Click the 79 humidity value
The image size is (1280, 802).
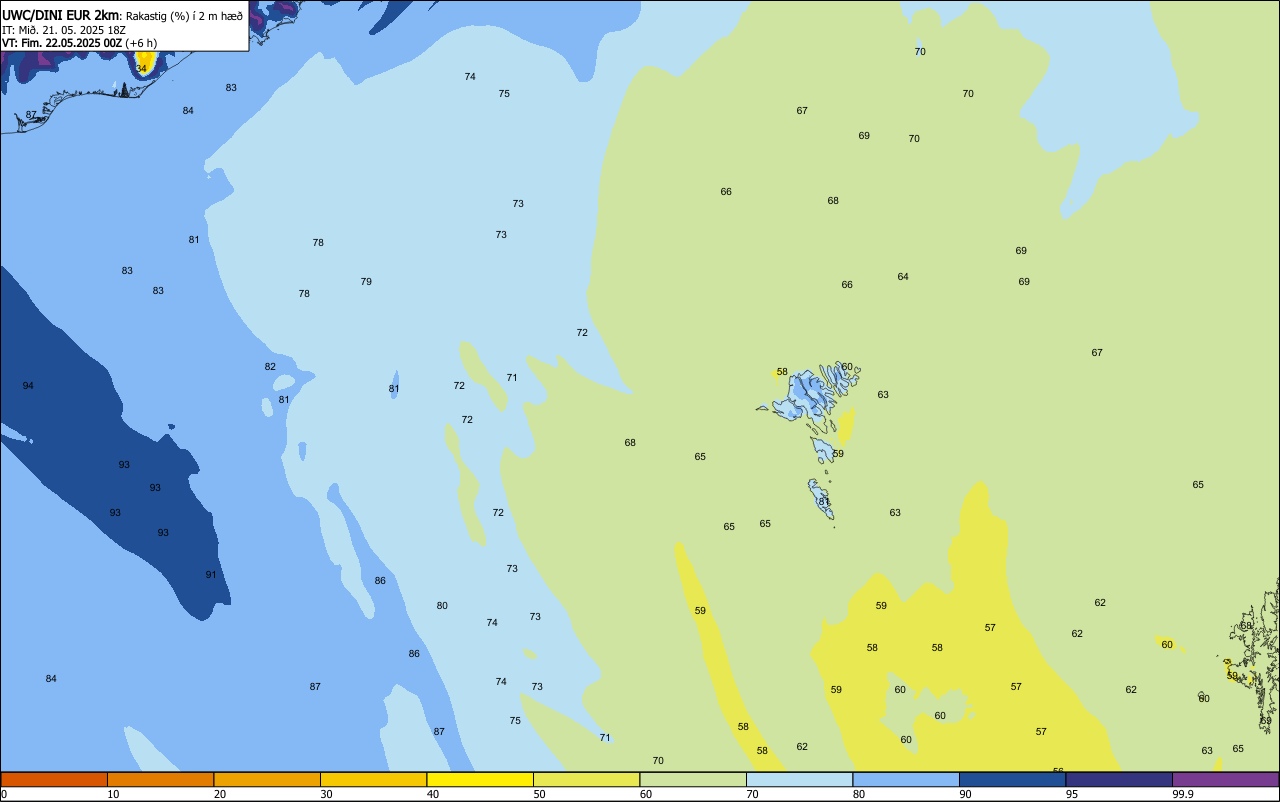point(366,282)
